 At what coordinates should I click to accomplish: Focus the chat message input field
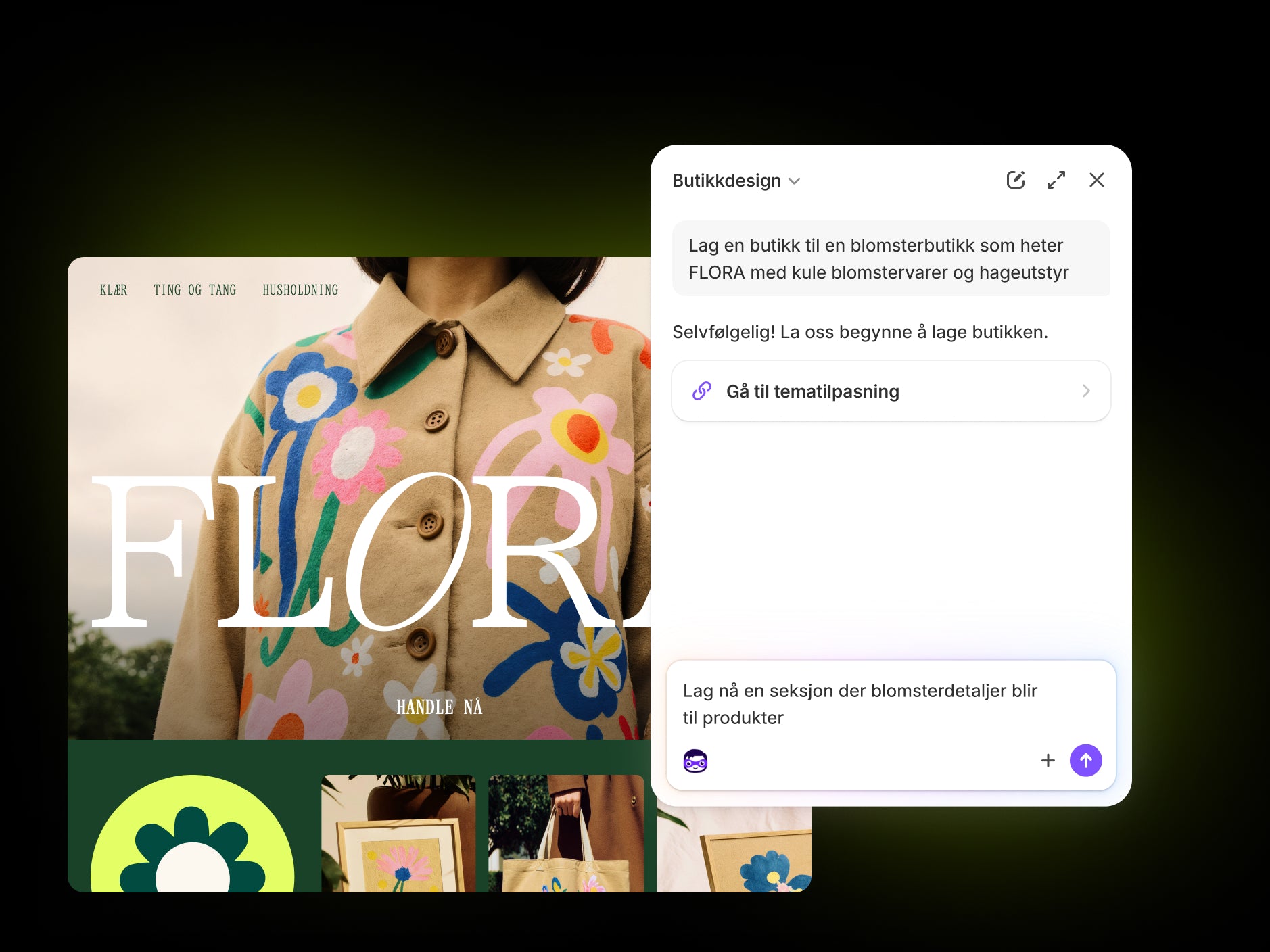(x=891, y=705)
